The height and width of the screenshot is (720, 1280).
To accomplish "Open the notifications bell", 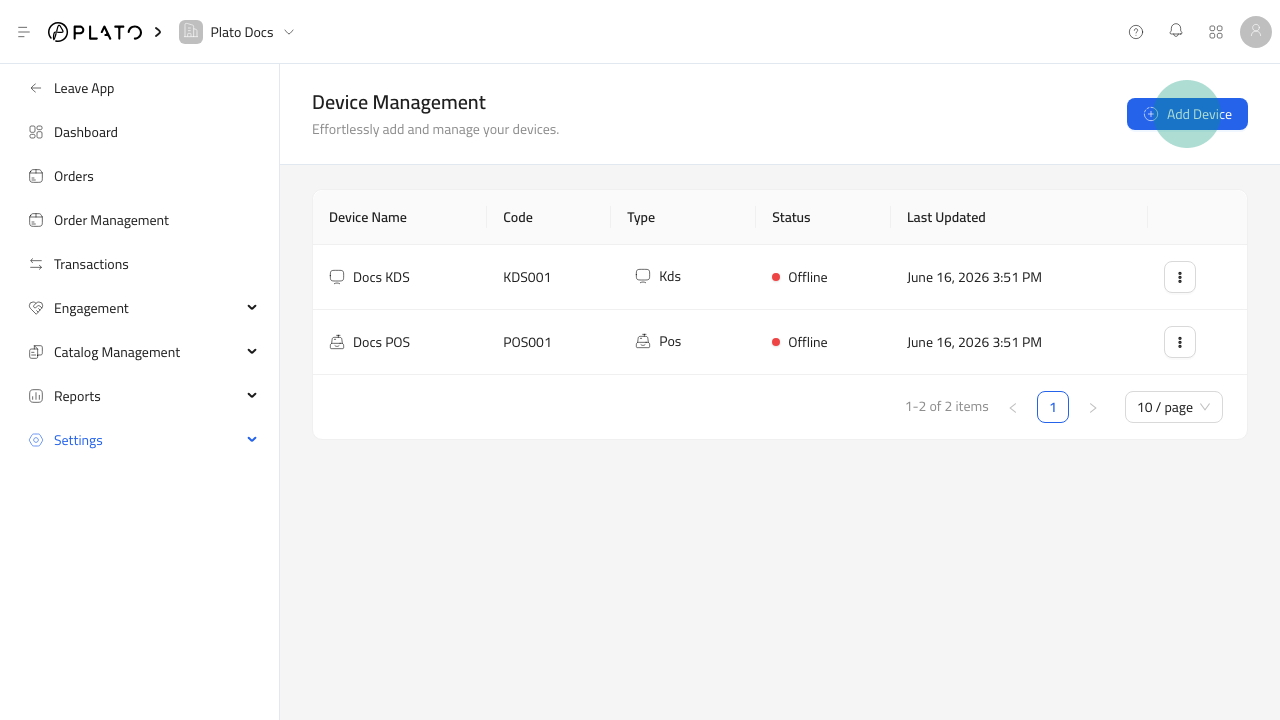I will (1176, 31).
